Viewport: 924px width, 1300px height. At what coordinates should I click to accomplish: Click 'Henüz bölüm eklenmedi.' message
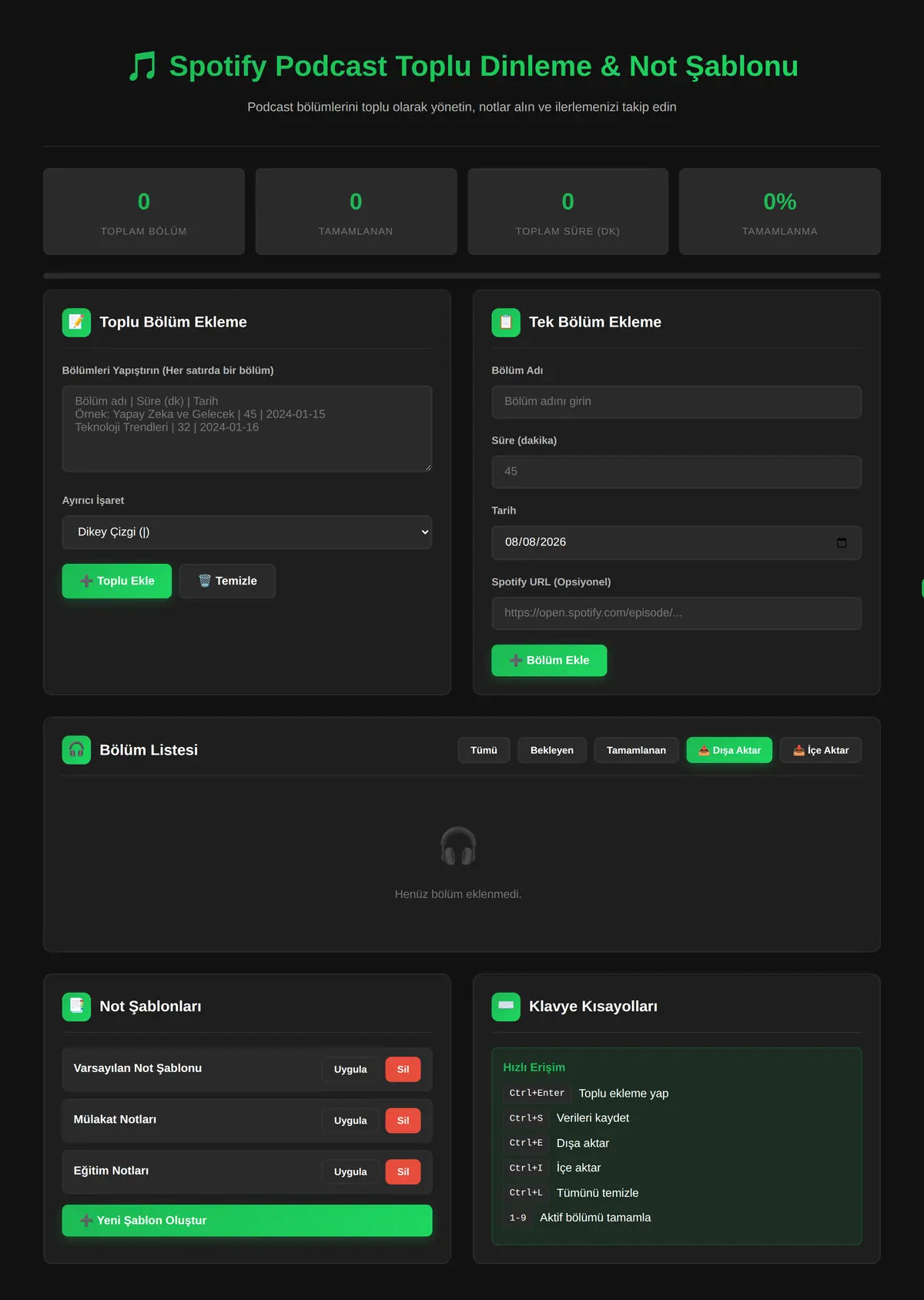point(458,894)
